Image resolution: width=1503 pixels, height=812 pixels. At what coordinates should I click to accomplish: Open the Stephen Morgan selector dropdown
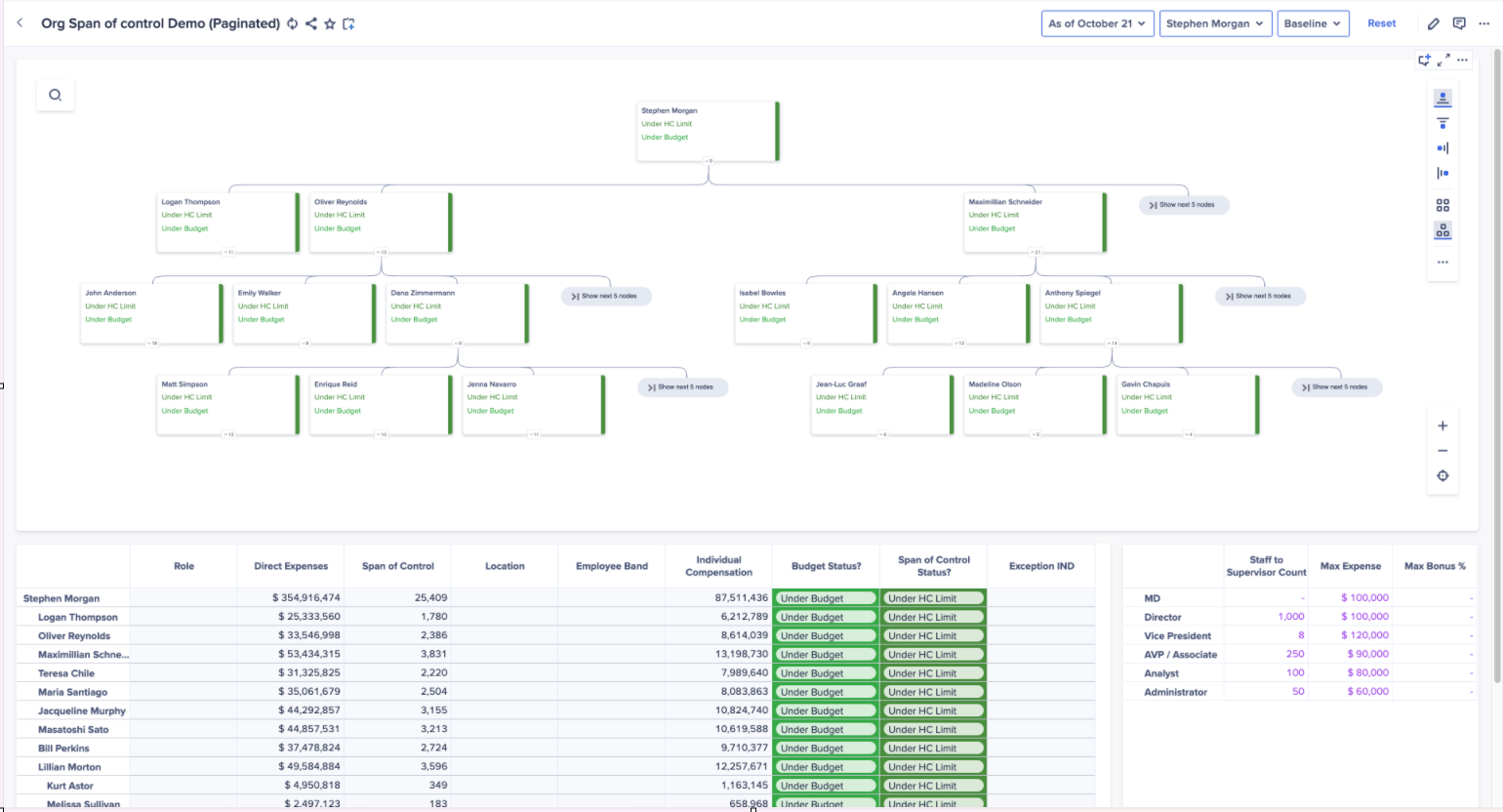point(1214,23)
